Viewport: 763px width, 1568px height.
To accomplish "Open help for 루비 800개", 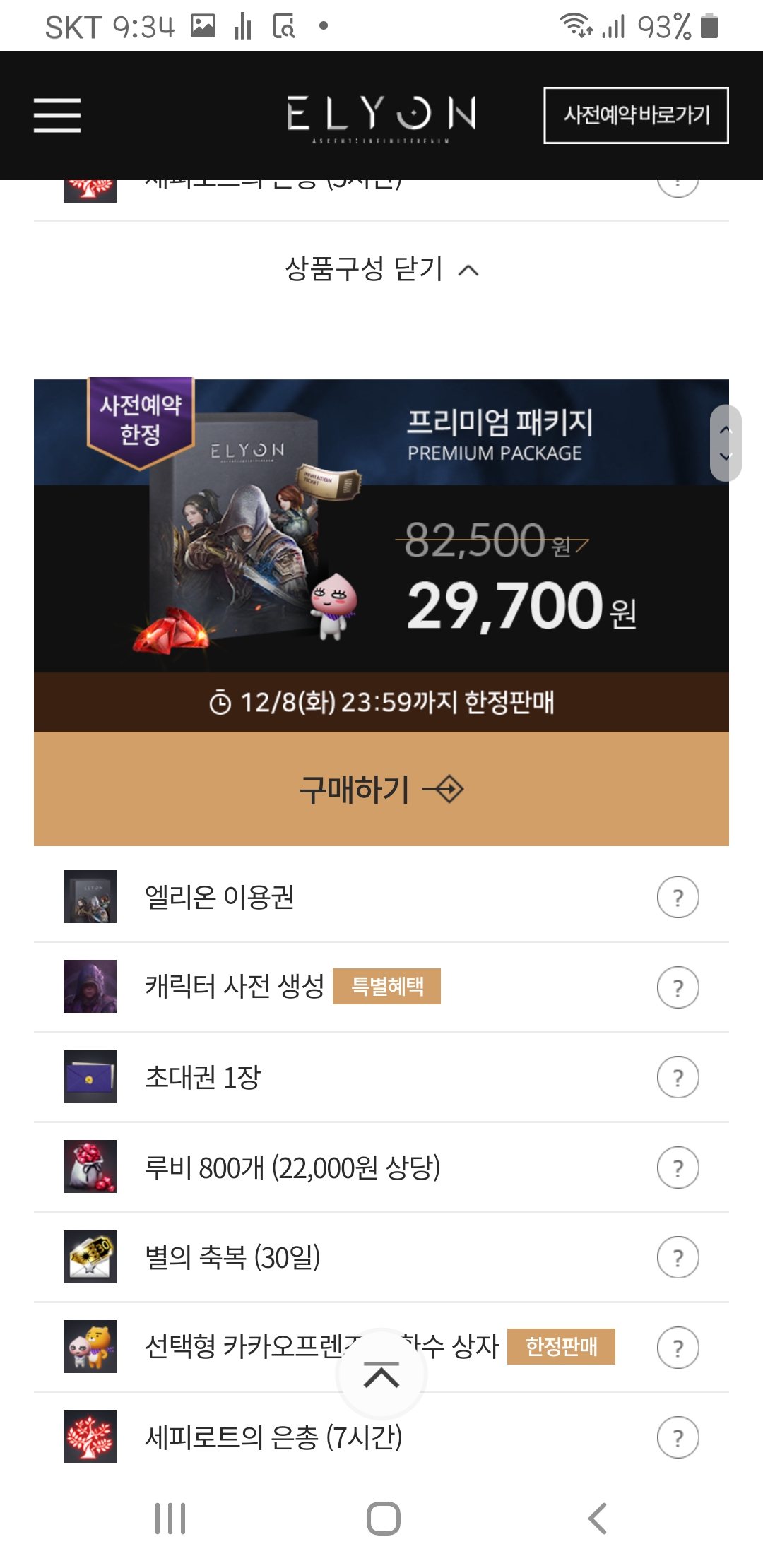I will (x=678, y=1168).
